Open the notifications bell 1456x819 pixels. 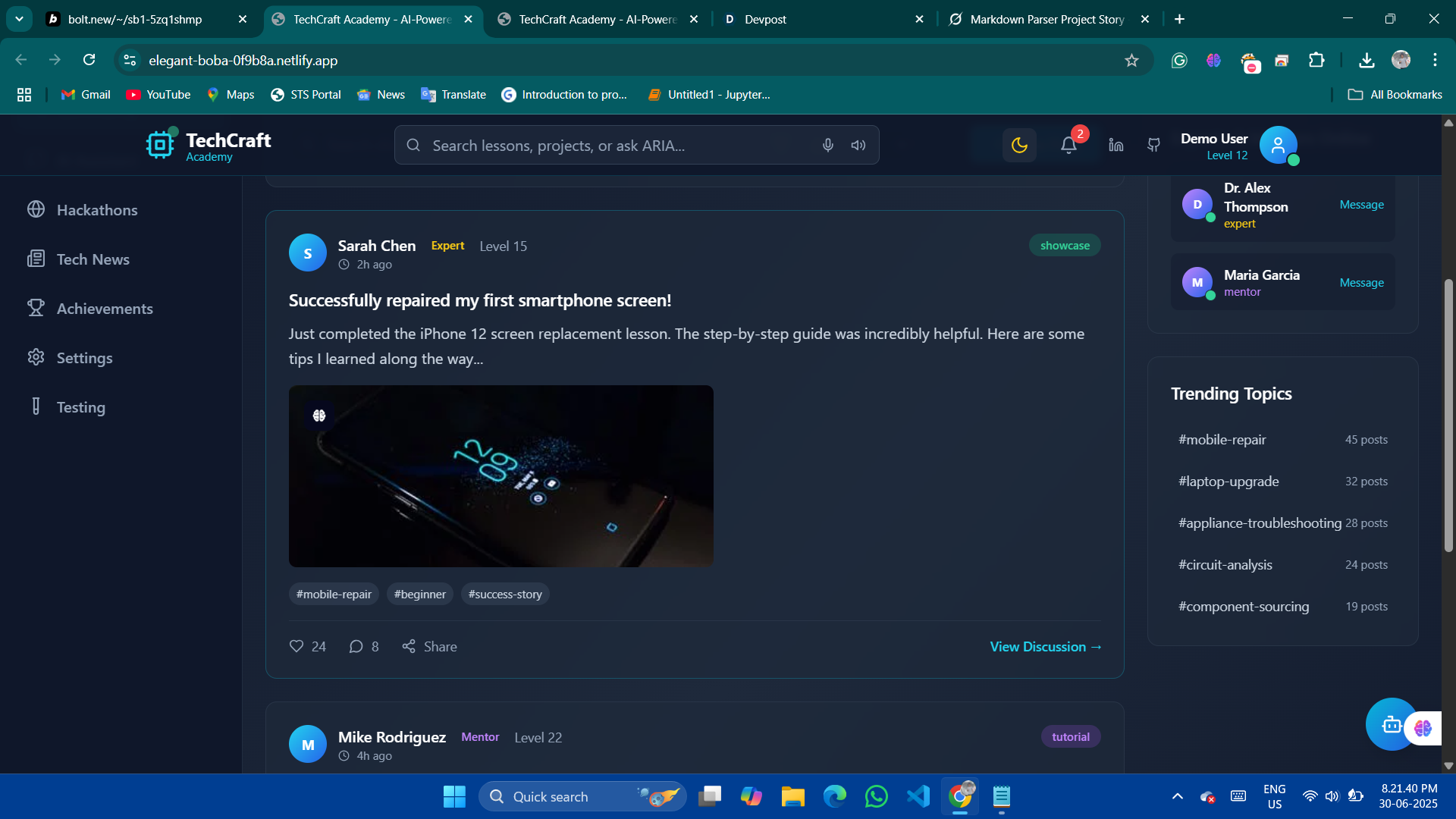pos(1068,145)
